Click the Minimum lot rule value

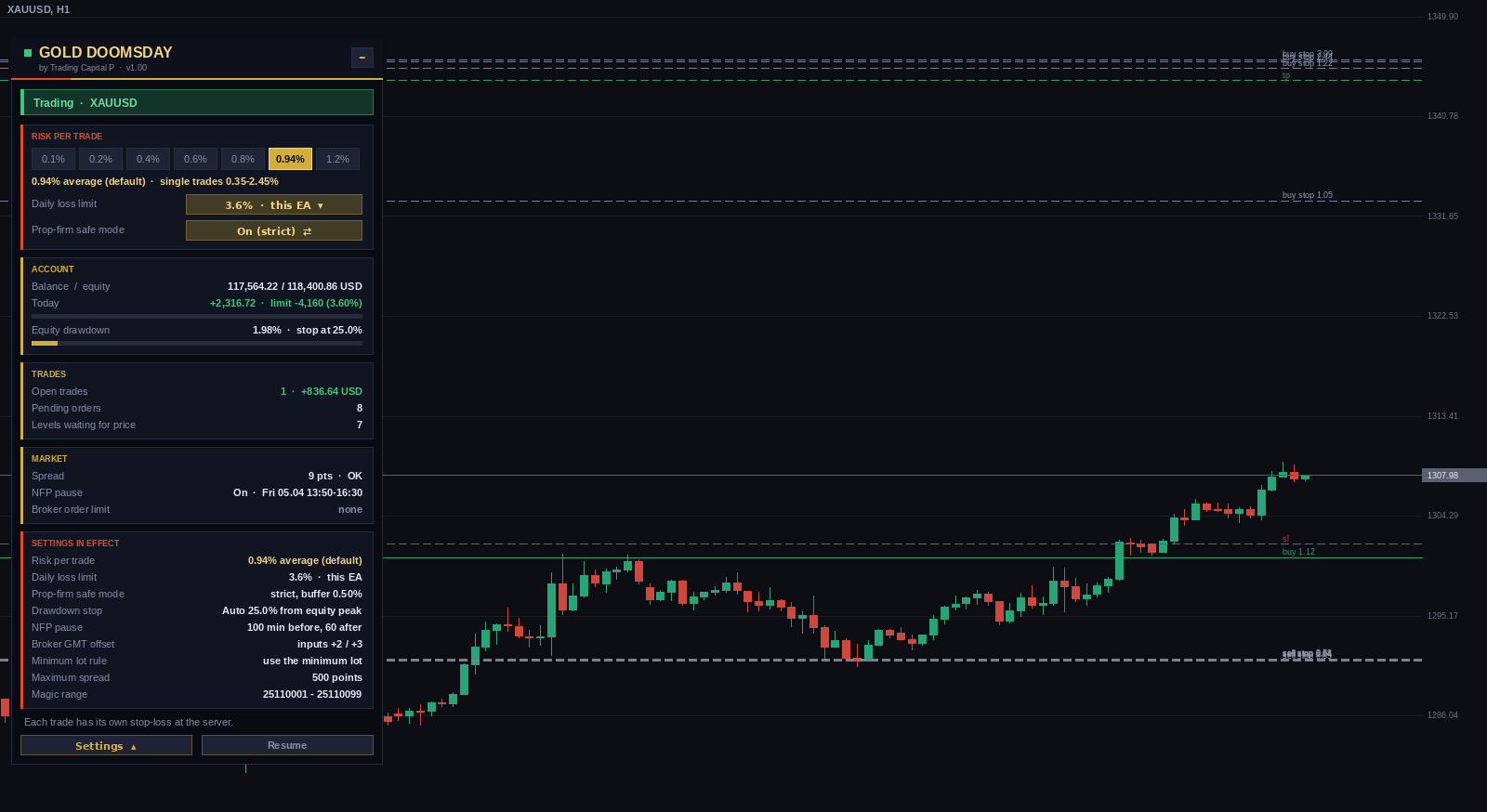[312, 661]
